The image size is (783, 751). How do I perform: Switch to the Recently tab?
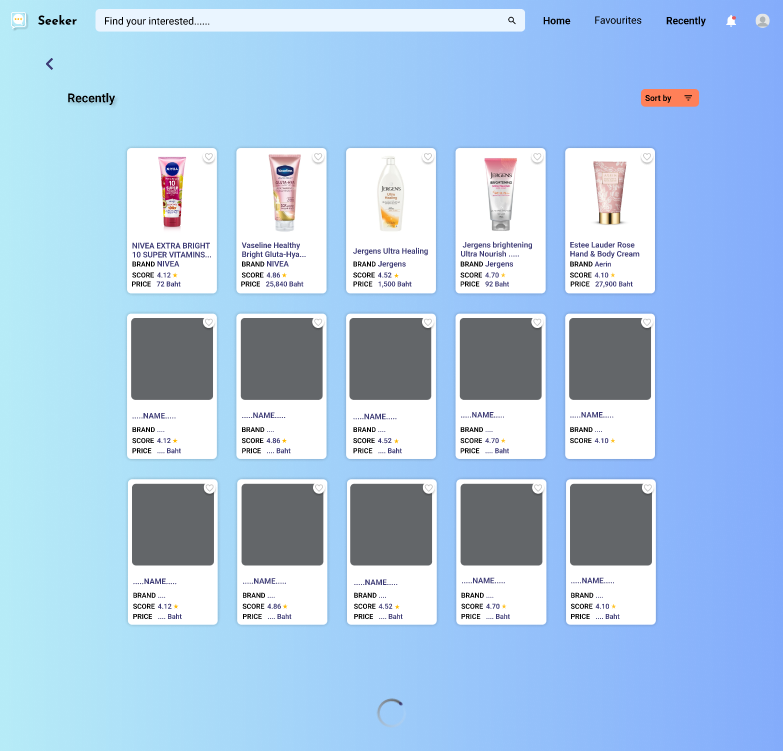(685, 21)
